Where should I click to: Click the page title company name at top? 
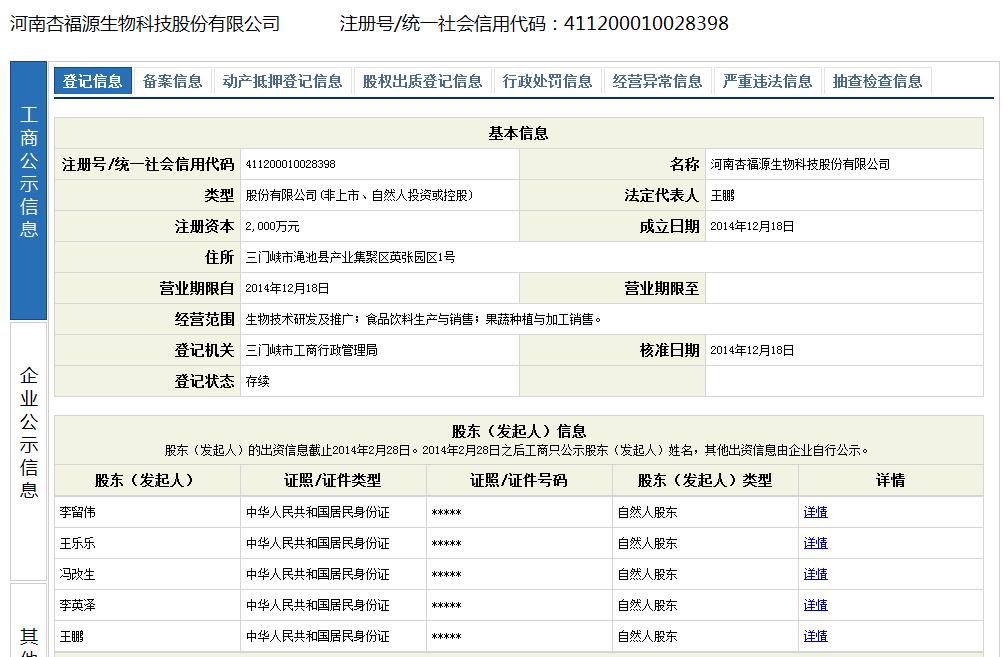pos(145,24)
